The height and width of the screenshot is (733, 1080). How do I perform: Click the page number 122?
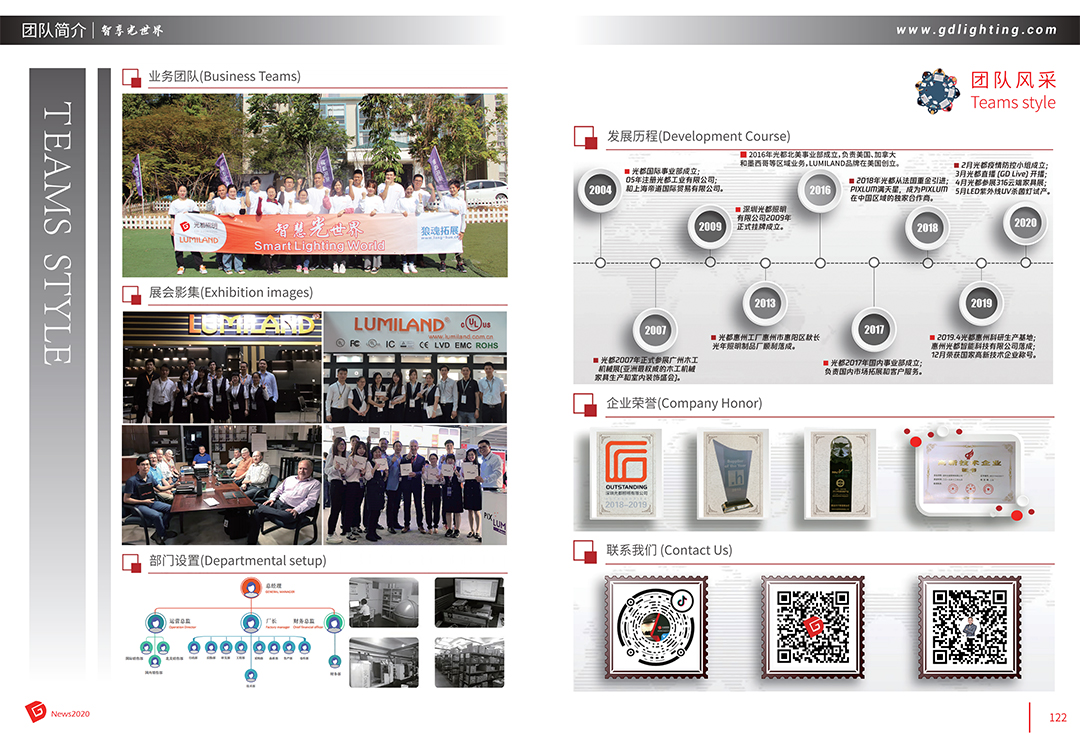[1057, 717]
